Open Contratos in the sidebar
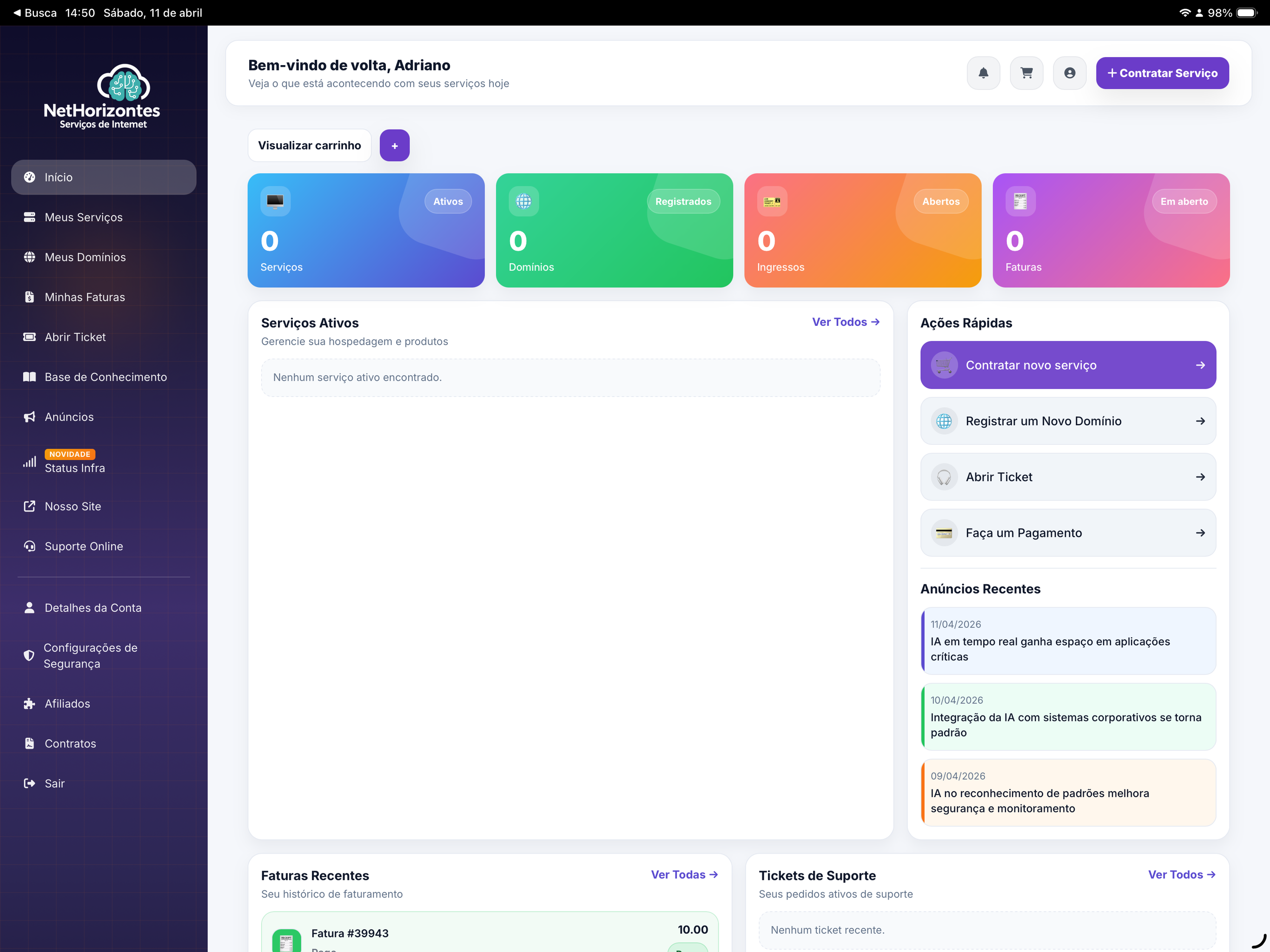The image size is (1270, 952). click(103, 744)
